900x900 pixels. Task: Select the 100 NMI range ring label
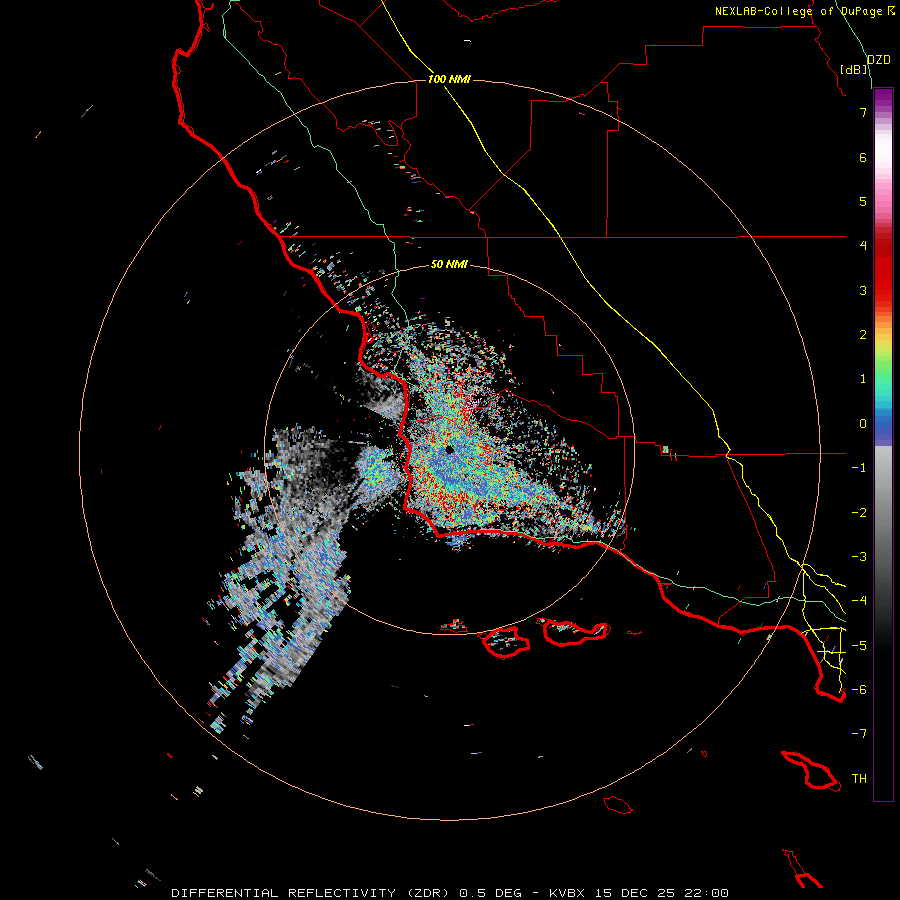pos(449,79)
